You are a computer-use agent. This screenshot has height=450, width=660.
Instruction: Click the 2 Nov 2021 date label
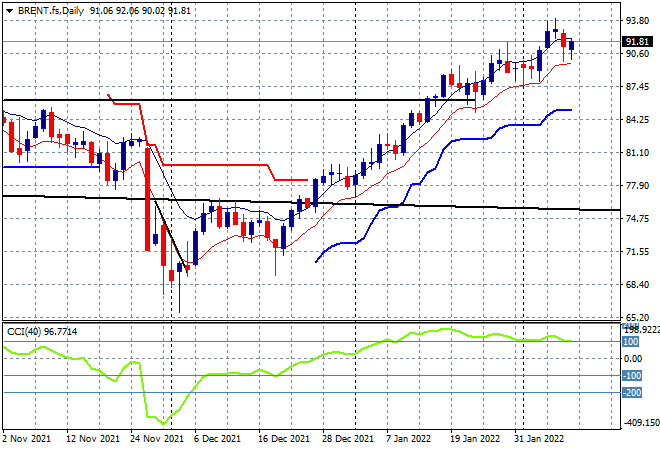27,439
